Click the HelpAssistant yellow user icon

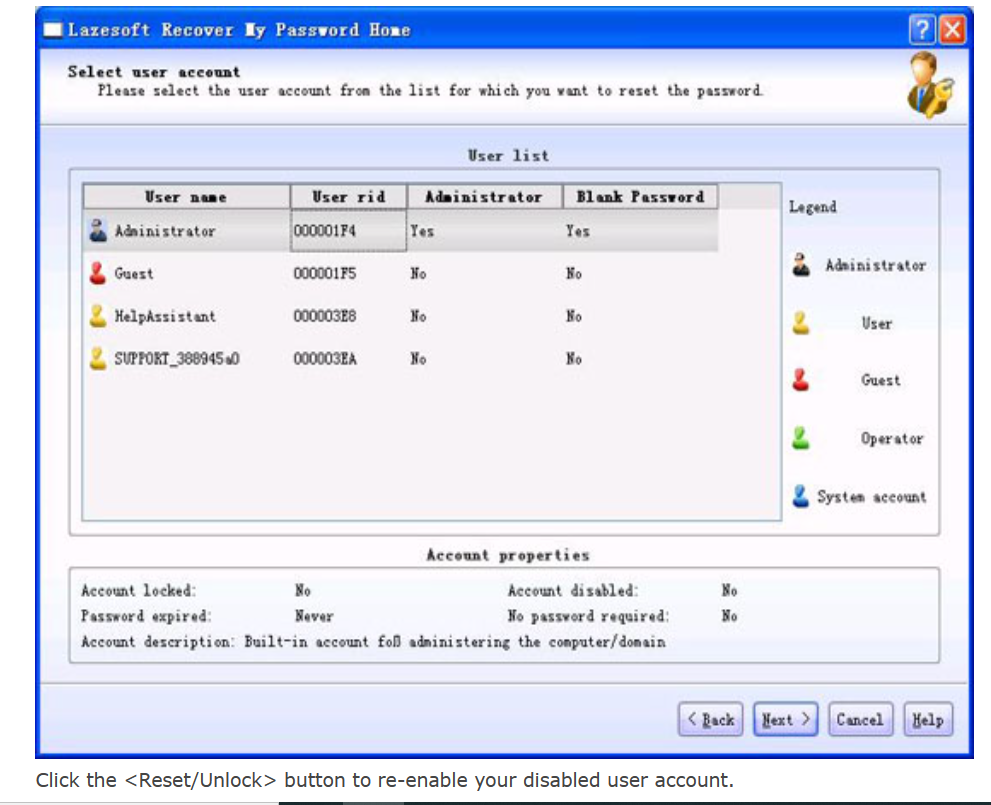[97, 316]
